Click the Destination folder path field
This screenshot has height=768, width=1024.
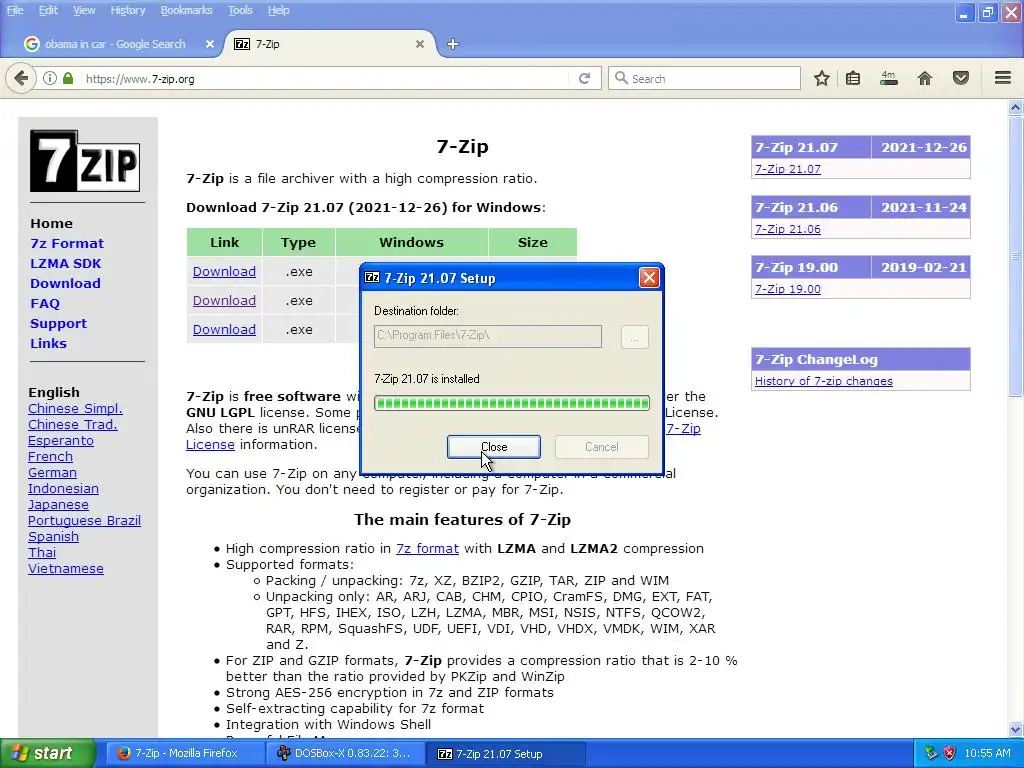(x=488, y=336)
